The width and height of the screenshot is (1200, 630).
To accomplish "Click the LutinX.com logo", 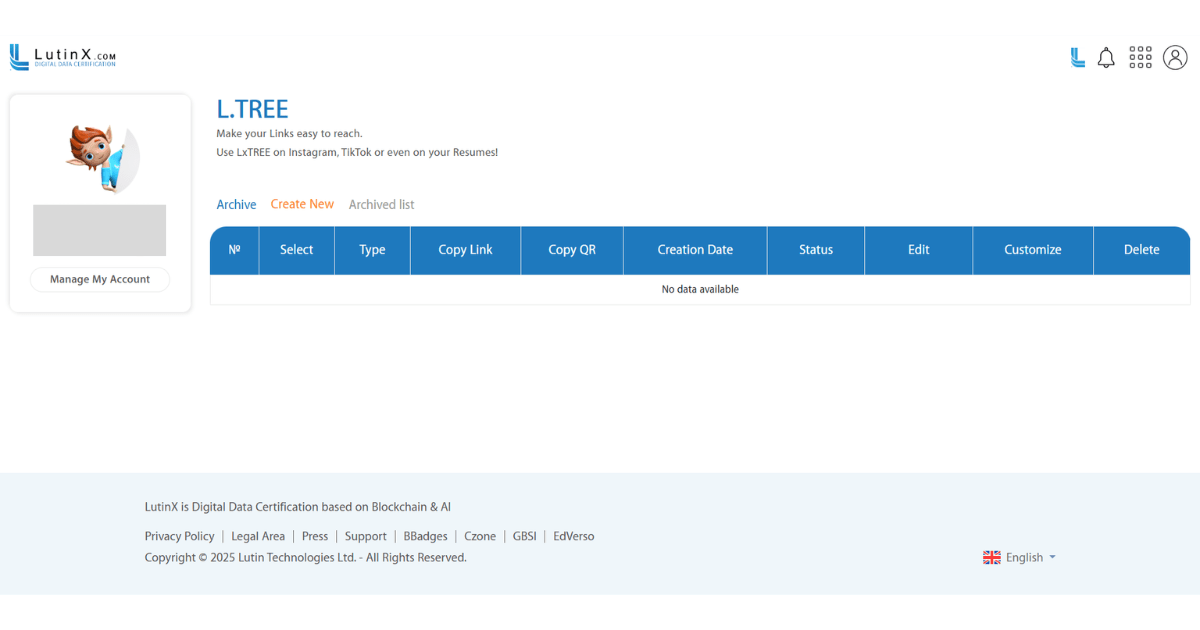I will click(63, 57).
